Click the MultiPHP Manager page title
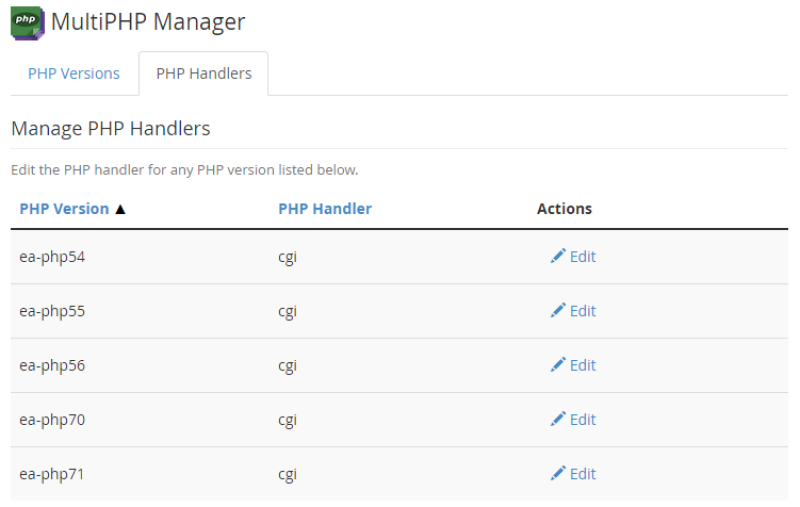 (148, 22)
